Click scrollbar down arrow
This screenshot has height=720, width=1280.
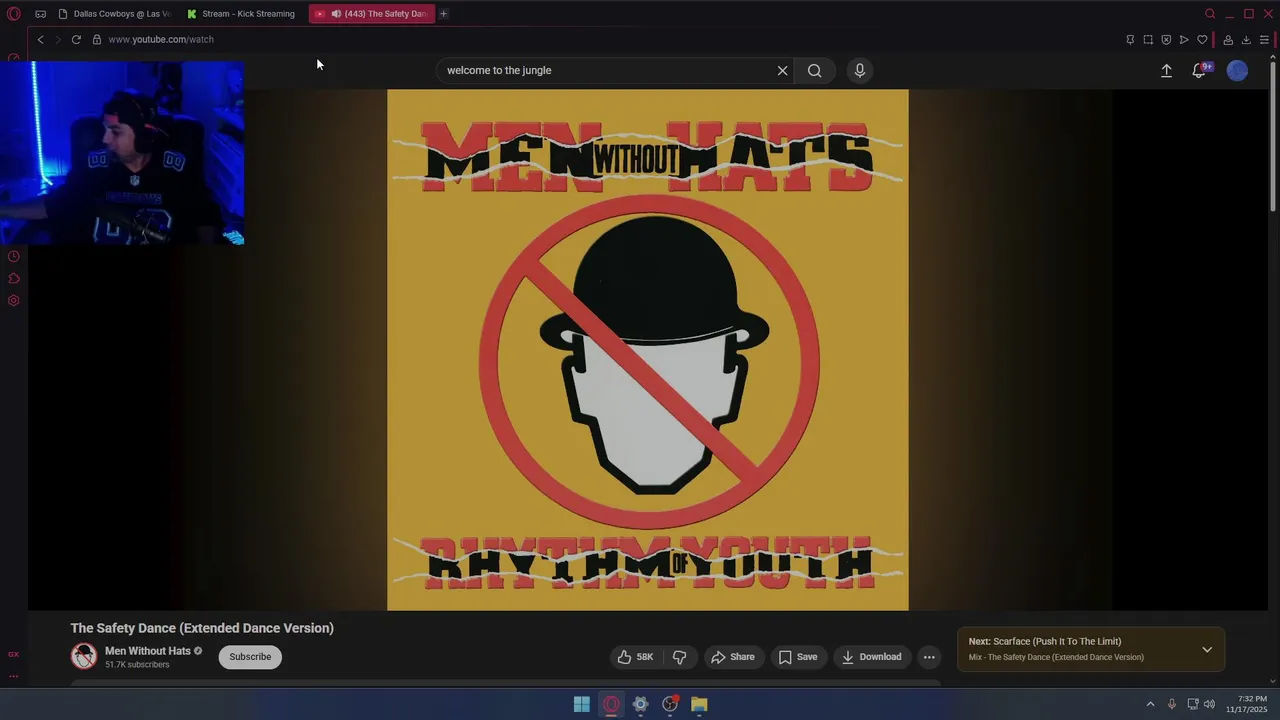[x=1273, y=681]
